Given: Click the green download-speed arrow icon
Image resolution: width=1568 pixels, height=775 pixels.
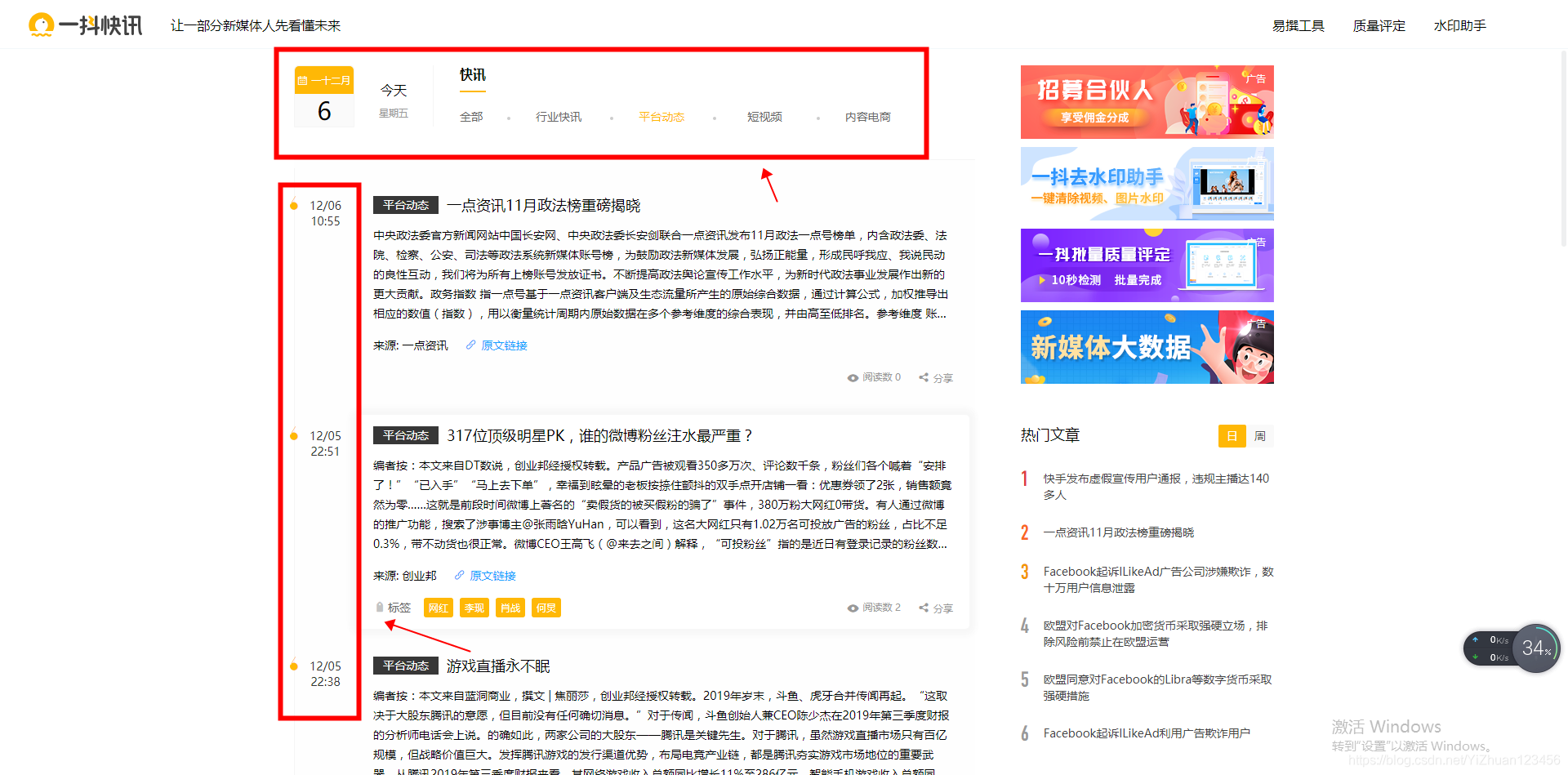Looking at the screenshot, I should coord(1476,657).
